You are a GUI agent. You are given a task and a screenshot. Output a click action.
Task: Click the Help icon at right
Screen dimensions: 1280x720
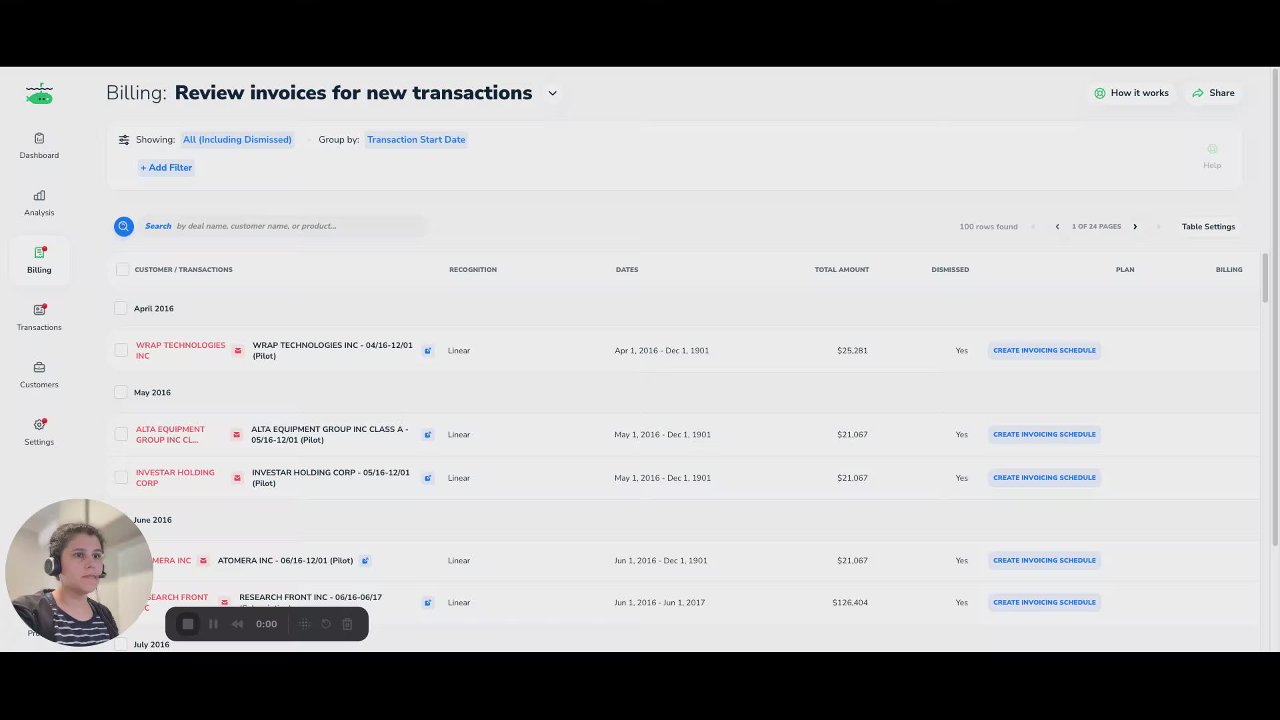1212,155
